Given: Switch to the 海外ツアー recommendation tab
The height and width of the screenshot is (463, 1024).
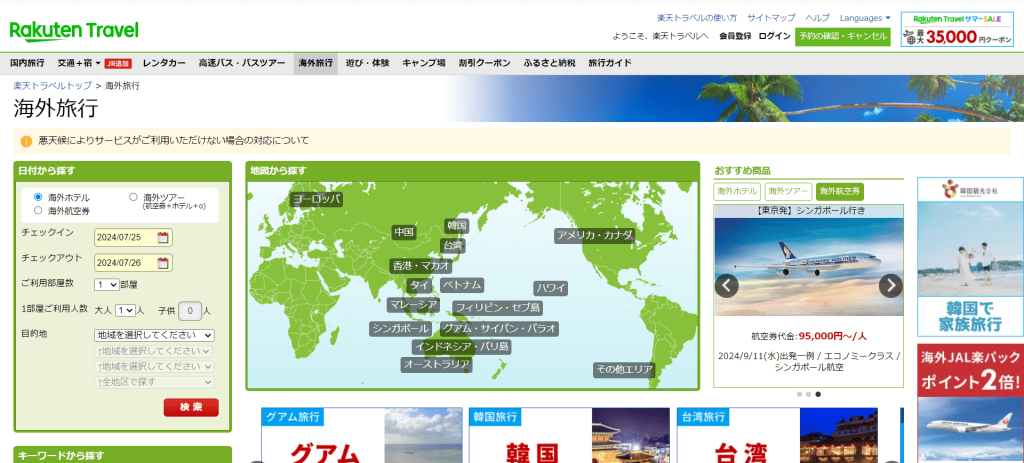Looking at the screenshot, I should [788, 191].
